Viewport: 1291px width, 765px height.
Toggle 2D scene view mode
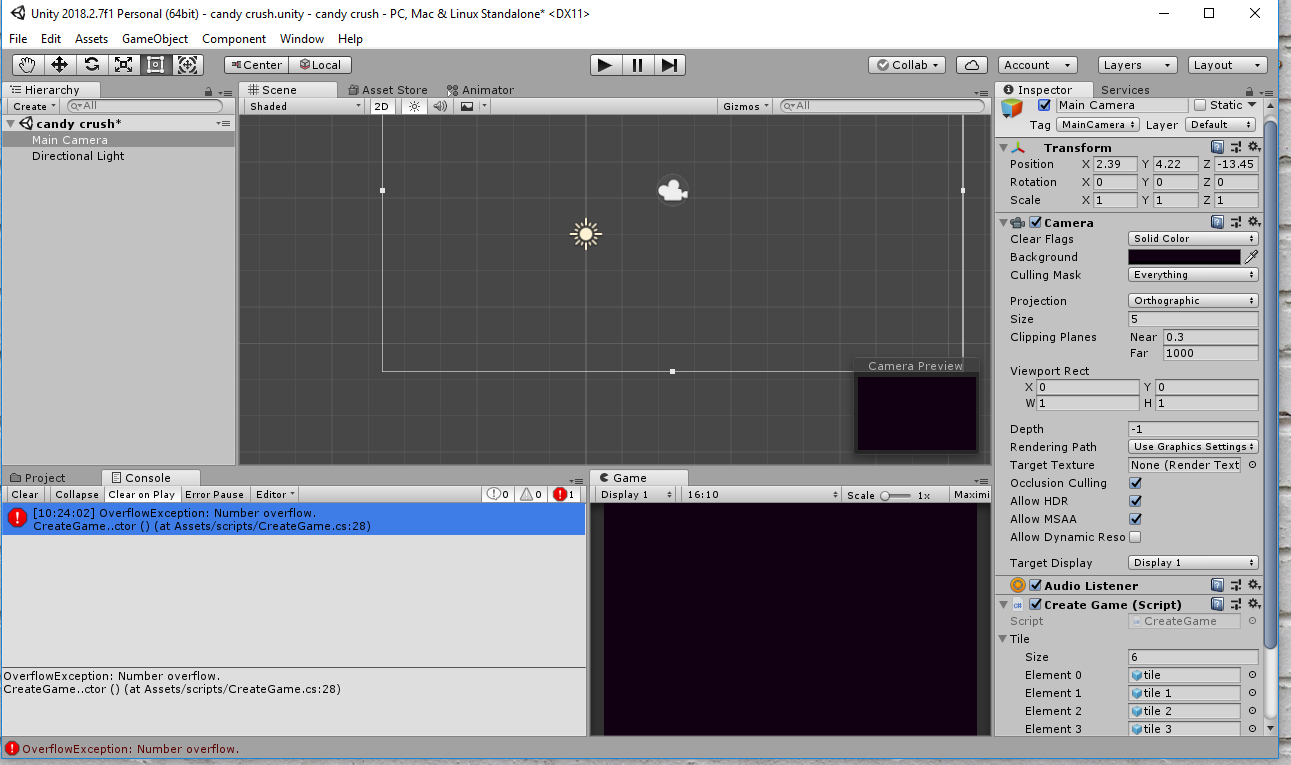[x=382, y=106]
